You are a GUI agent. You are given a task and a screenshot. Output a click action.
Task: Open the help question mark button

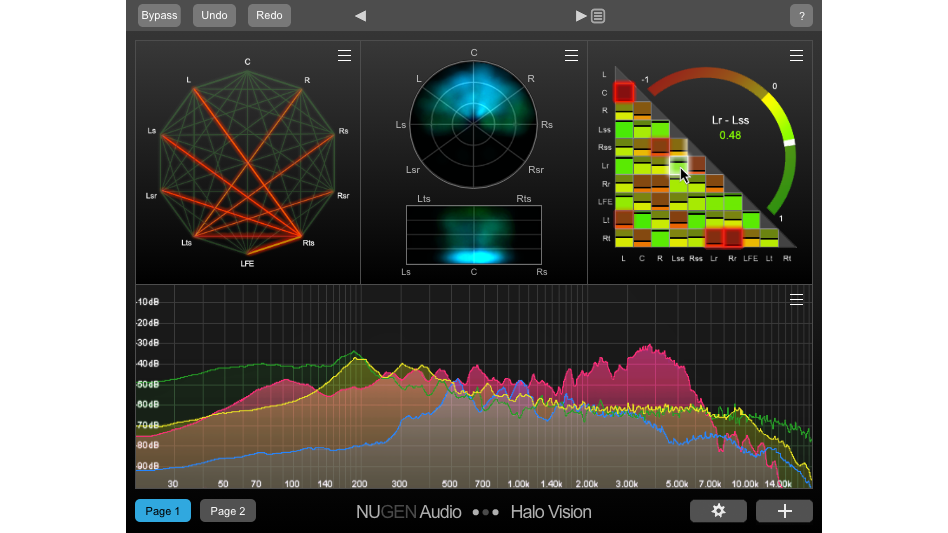click(802, 16)
